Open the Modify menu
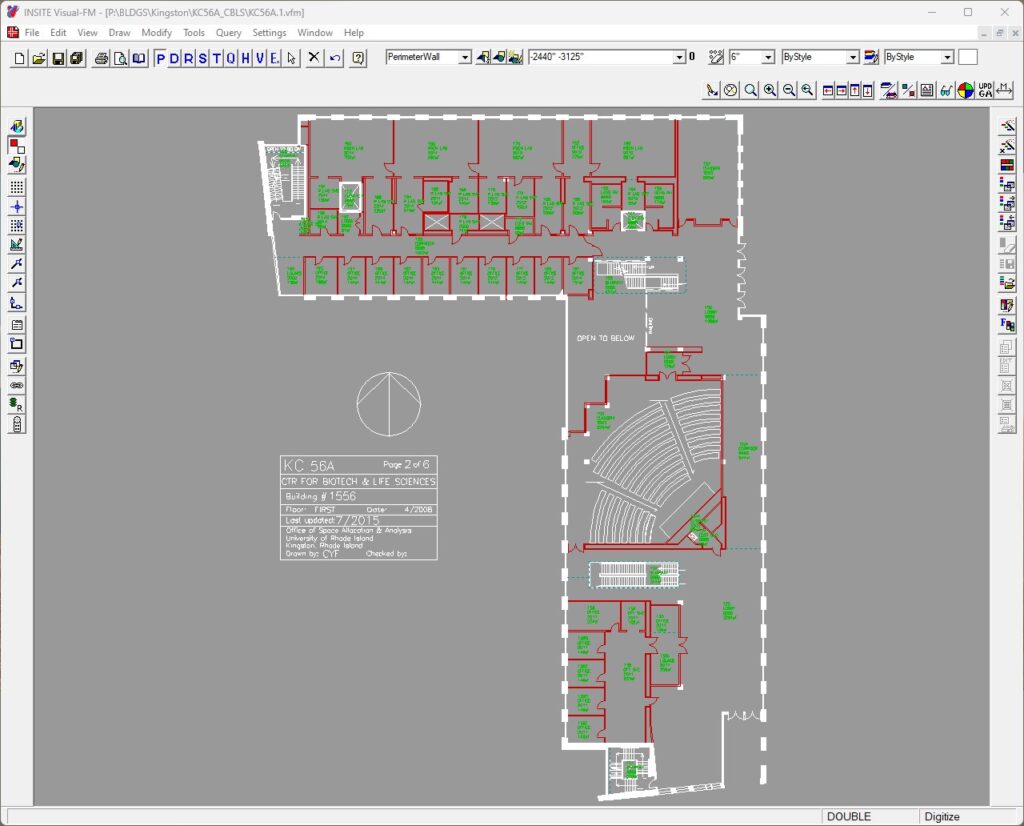This screenshot has width=1024, height=826. point(157,33)
